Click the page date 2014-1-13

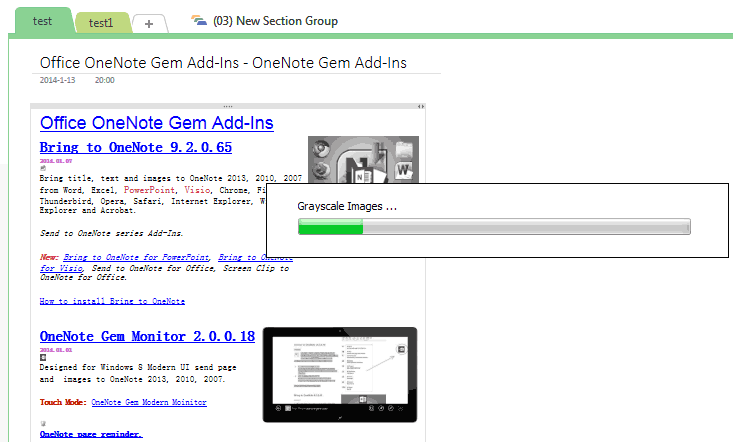[x=57, y=80]
